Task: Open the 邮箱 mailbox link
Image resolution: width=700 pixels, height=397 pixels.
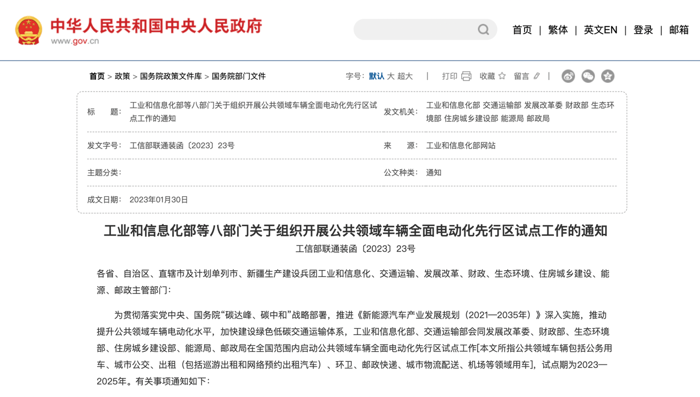Action: pyautogui.click(x=679, y=30)
